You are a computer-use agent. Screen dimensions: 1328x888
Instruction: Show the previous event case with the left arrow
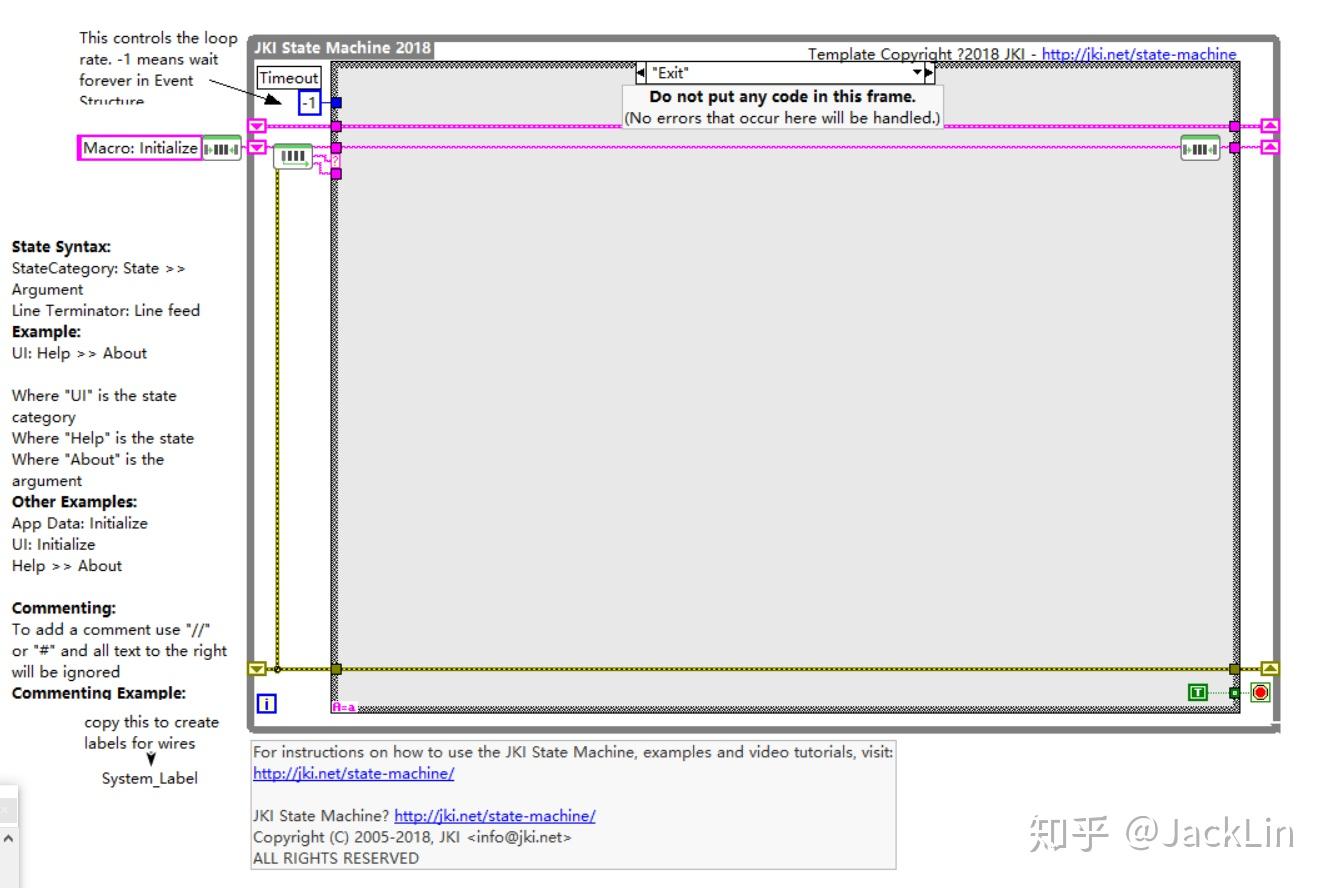pyautogui.click(x=642, y=72)
